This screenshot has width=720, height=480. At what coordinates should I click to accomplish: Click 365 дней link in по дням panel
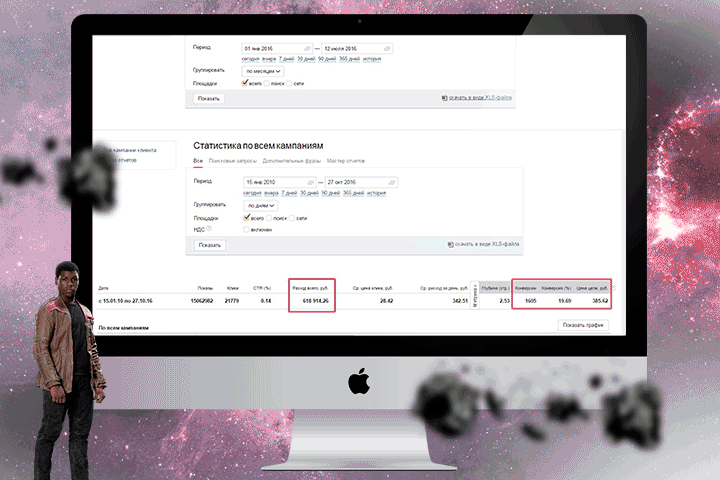point(353,193)
